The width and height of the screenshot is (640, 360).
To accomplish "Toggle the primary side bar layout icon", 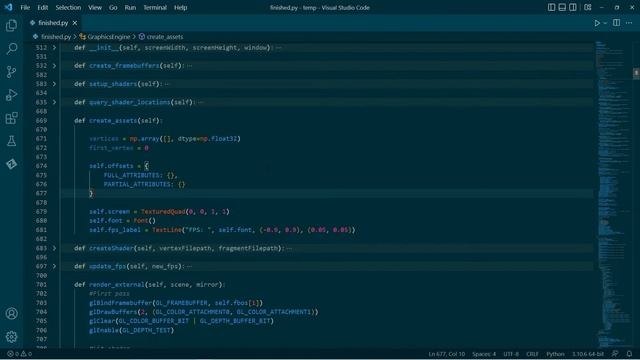I will 551,7.
